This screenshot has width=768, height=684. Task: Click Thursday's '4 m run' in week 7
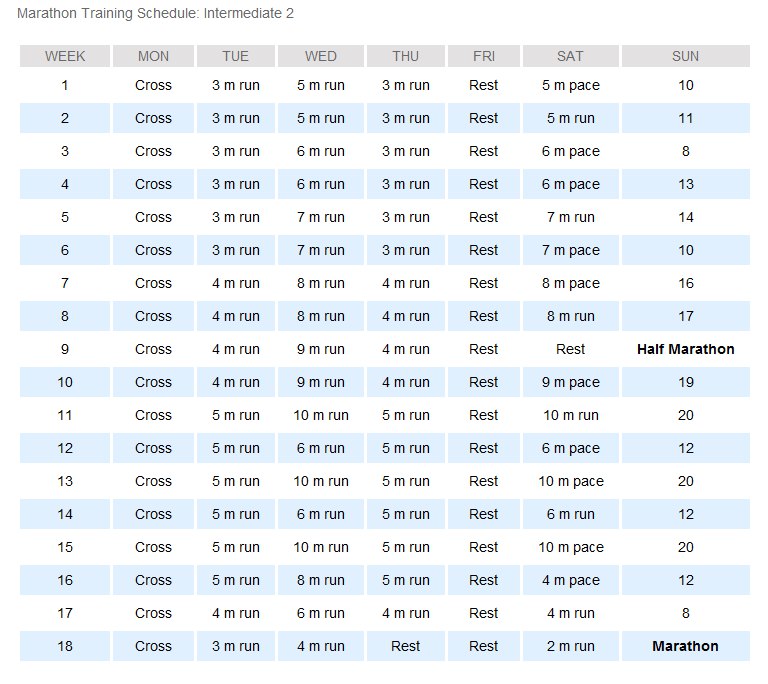tap(406, 283)
